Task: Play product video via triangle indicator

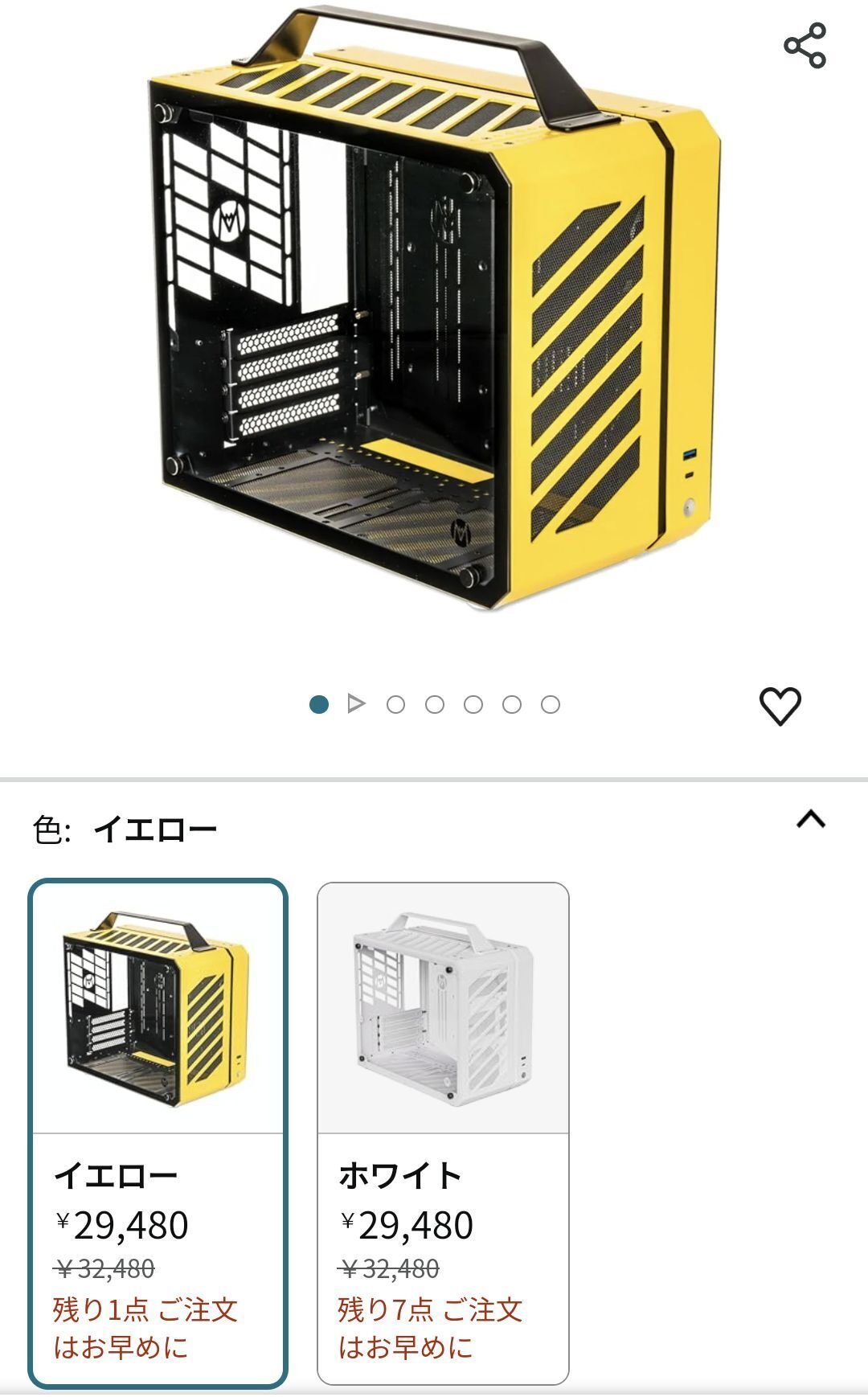Action: pos(357,704)
